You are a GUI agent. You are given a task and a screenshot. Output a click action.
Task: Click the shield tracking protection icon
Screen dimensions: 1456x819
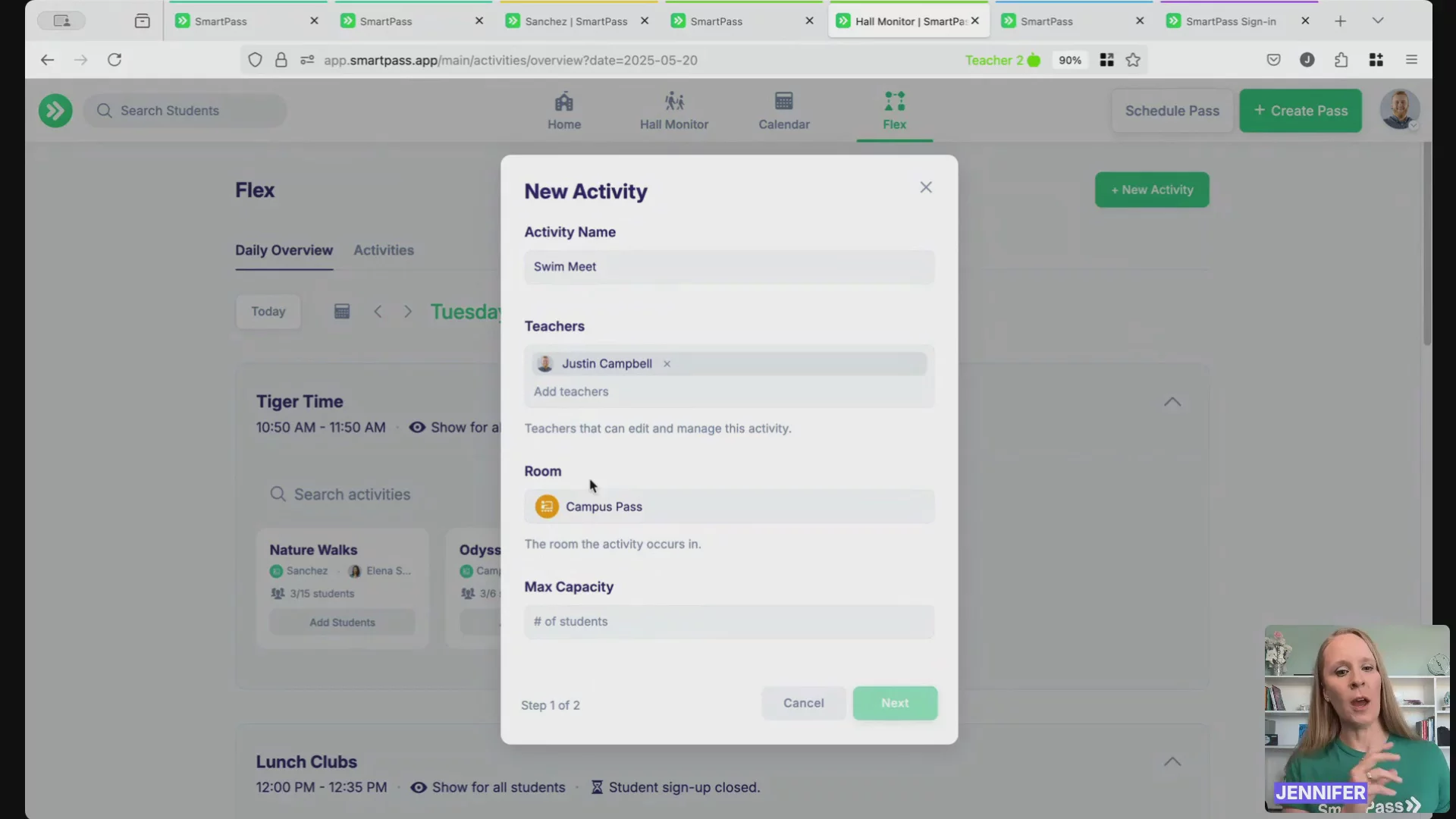(x=255, y=60)
